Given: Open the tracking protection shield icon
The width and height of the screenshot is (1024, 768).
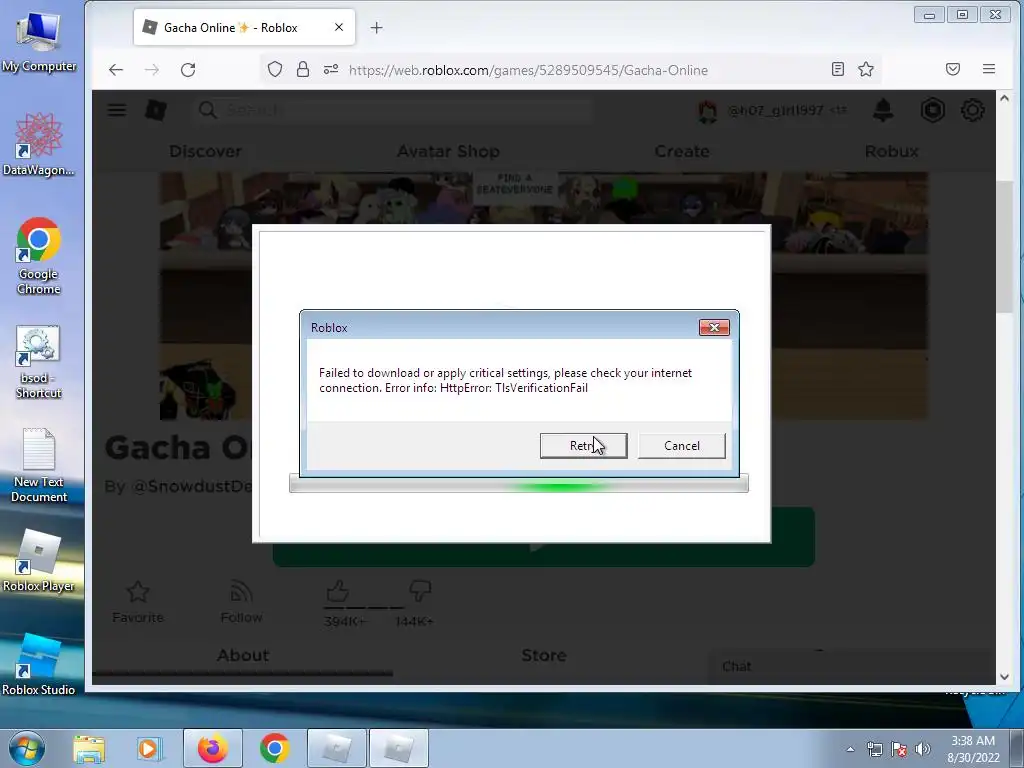Looking at the screenshot, I should 275,69.
